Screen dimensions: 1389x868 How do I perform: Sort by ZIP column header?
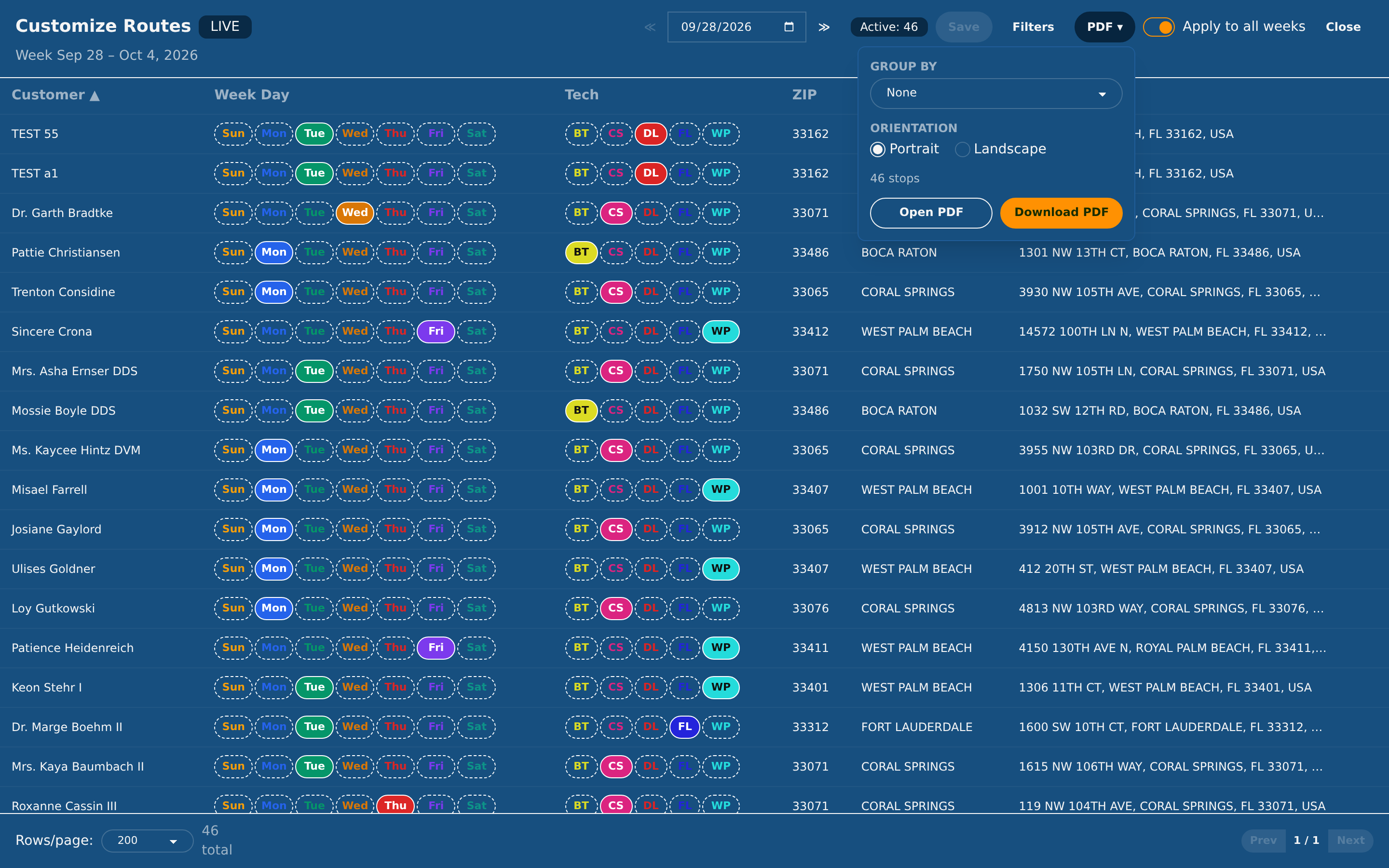804,95
